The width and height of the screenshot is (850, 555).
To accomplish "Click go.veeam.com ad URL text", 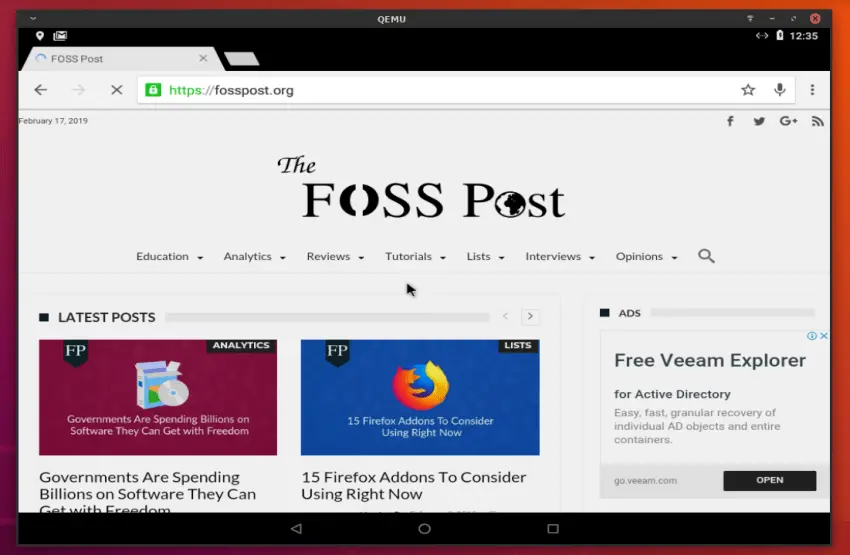I will pos(645,481).
